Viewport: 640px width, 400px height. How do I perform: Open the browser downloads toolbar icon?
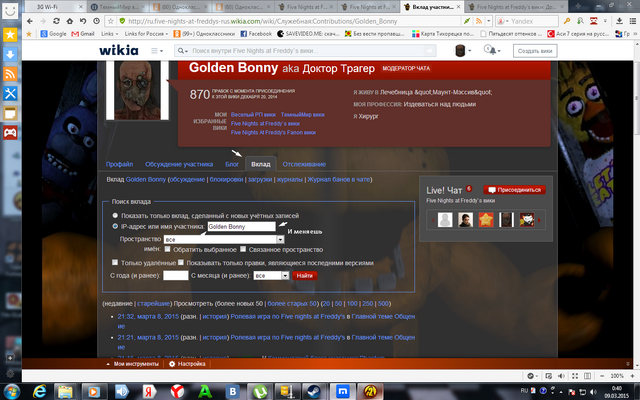pyautogui.click(x=619, y=21)
